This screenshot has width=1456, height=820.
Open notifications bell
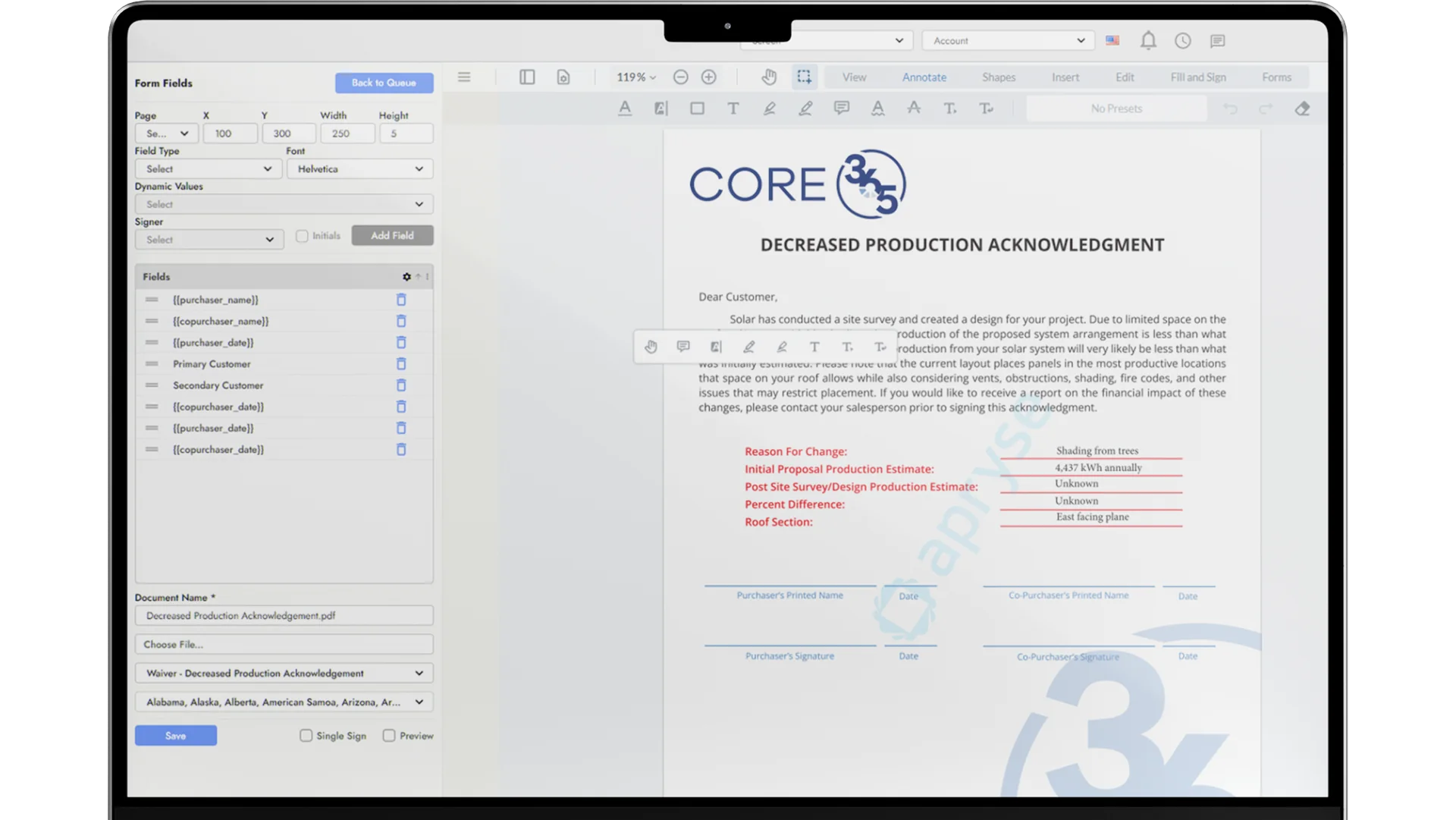coord(1148,41)
